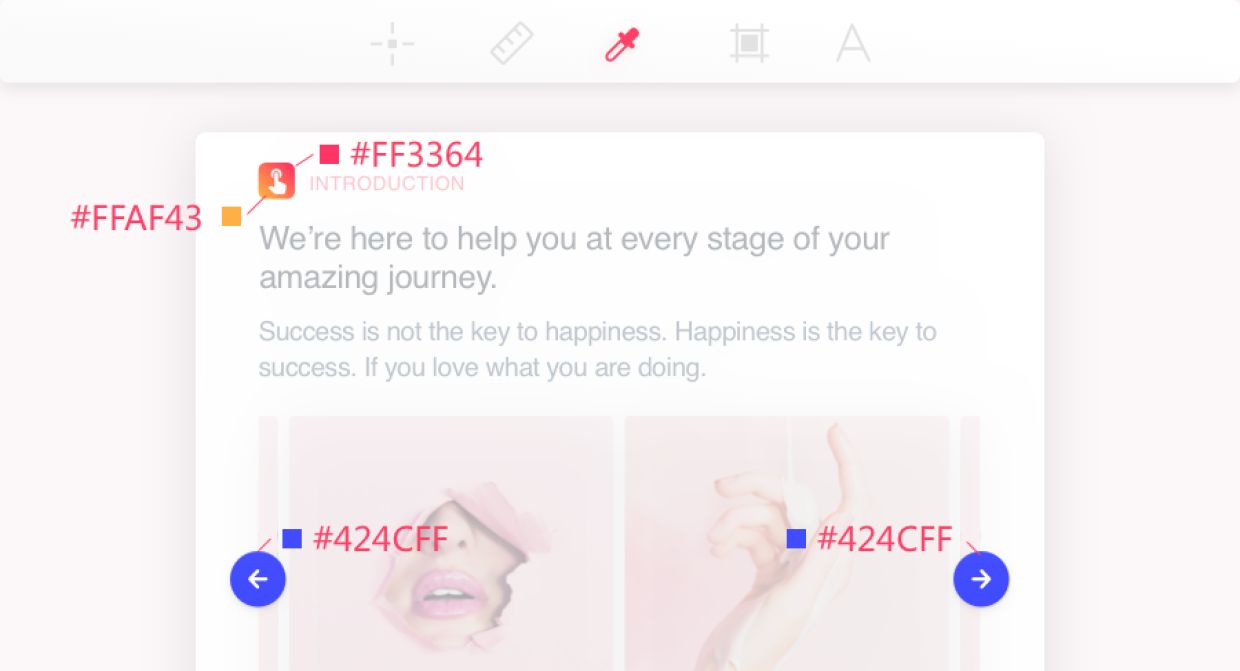Screen dimensions: 1240x671
Task: Click the "Success is not the key" paragraph
Action: click(597, 349)
